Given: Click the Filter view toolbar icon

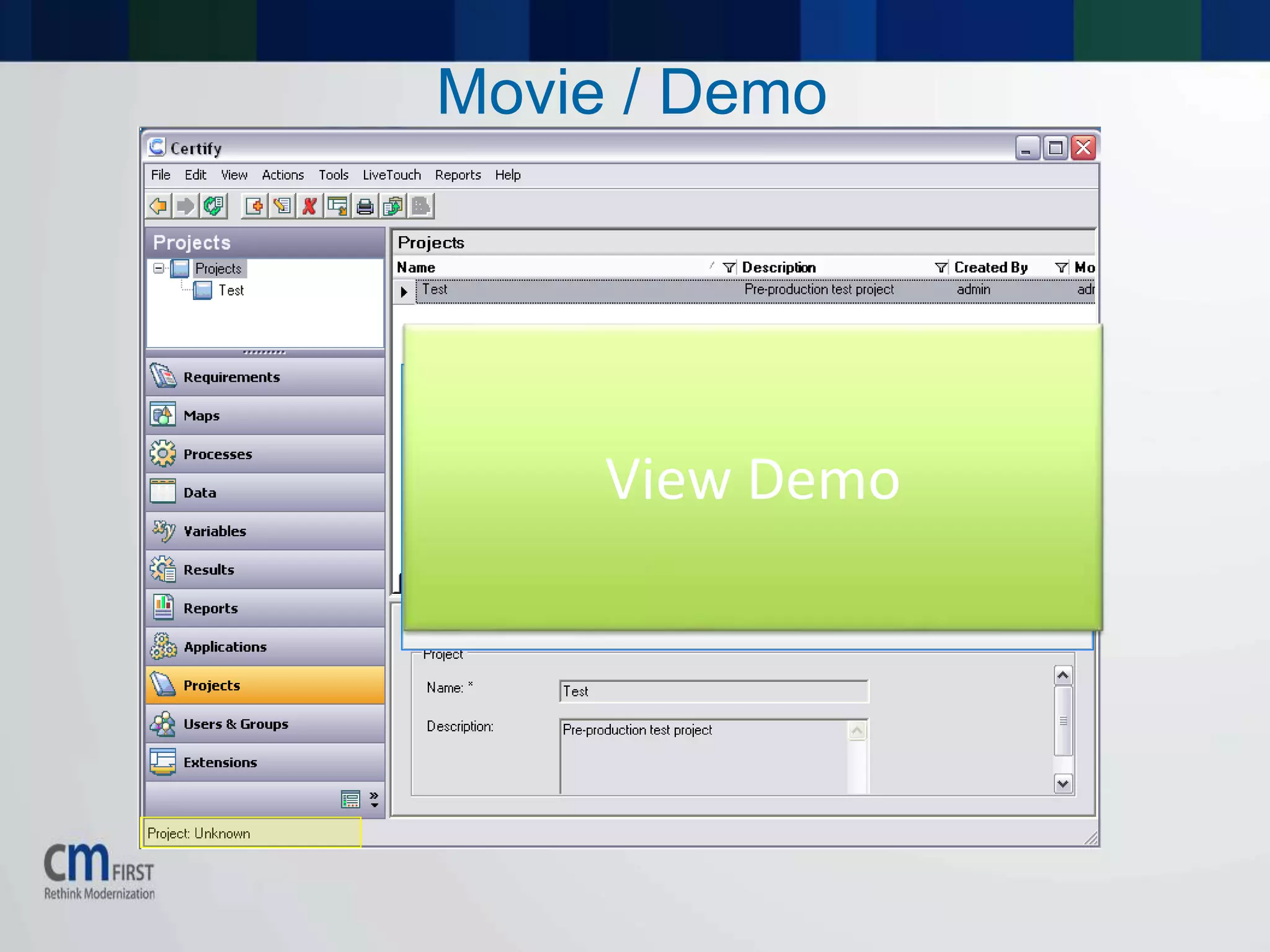Looking at the screenshot, I should coord(337,206).
